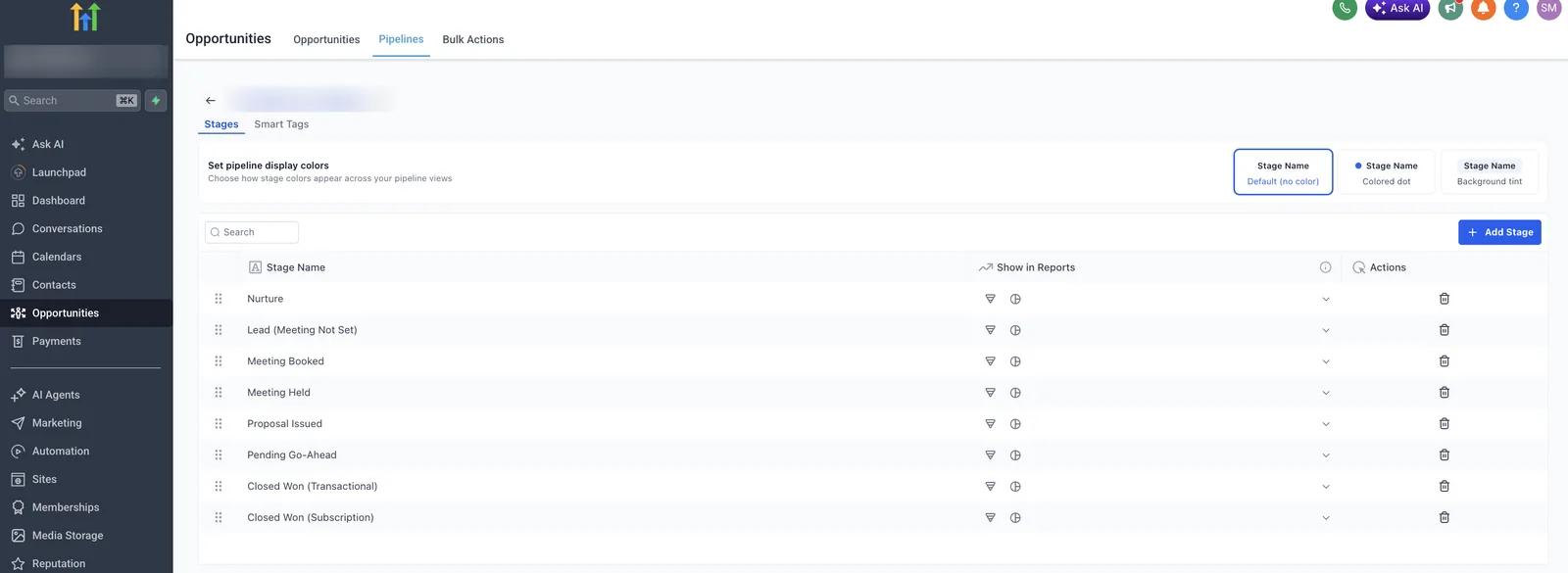Screen dimensions: 1568x573
Task: Open the Ask AI header button
Action: click(x=1397, y=8)
